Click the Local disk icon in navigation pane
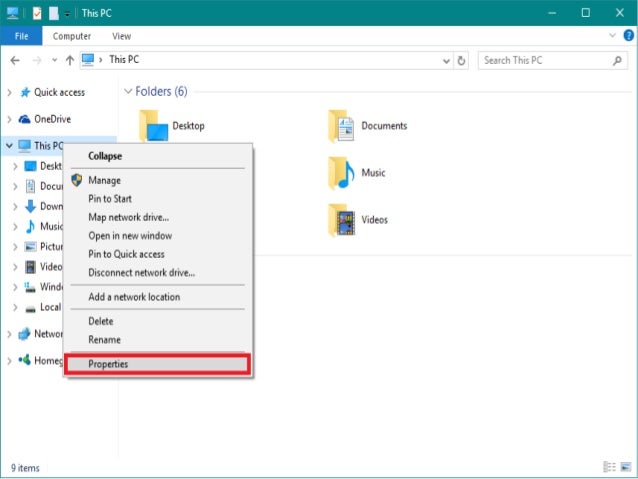The height and width of the screenshot is (479, 638). pyautogui.click(x=31, y=309)
